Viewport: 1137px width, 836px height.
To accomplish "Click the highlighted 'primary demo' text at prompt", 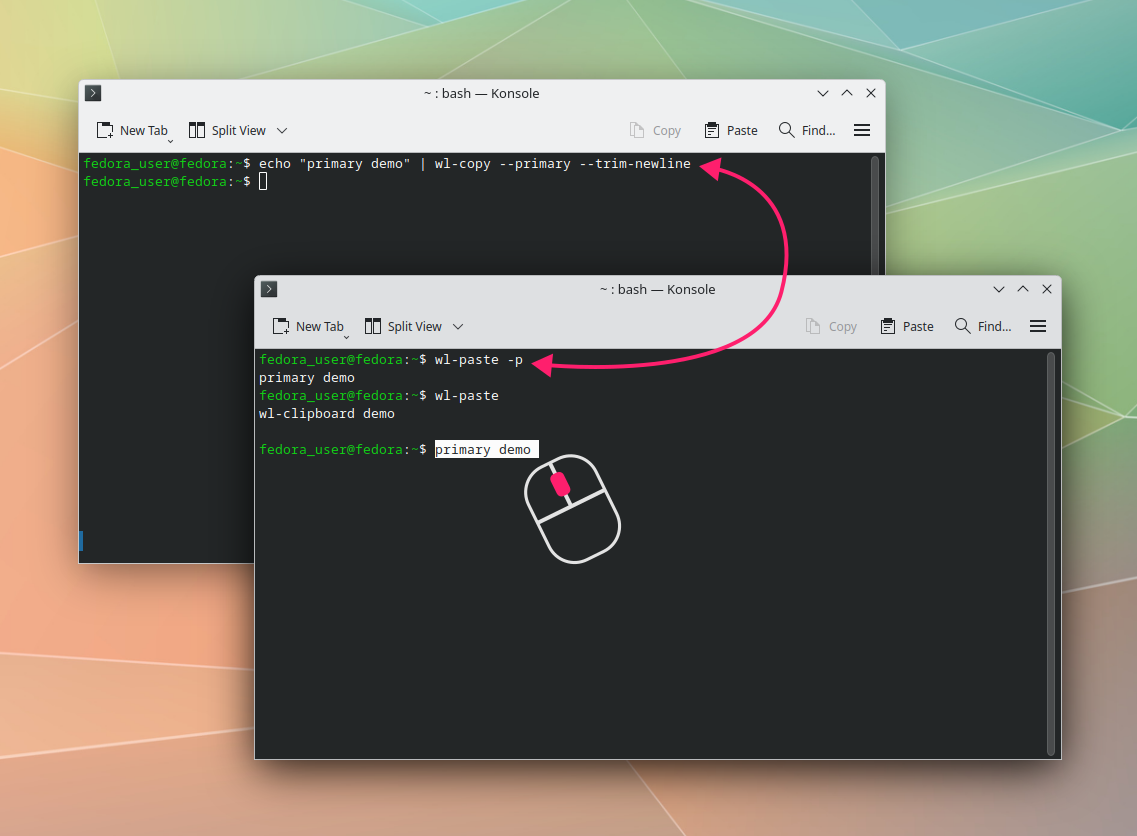I will (x=487, y=450).
